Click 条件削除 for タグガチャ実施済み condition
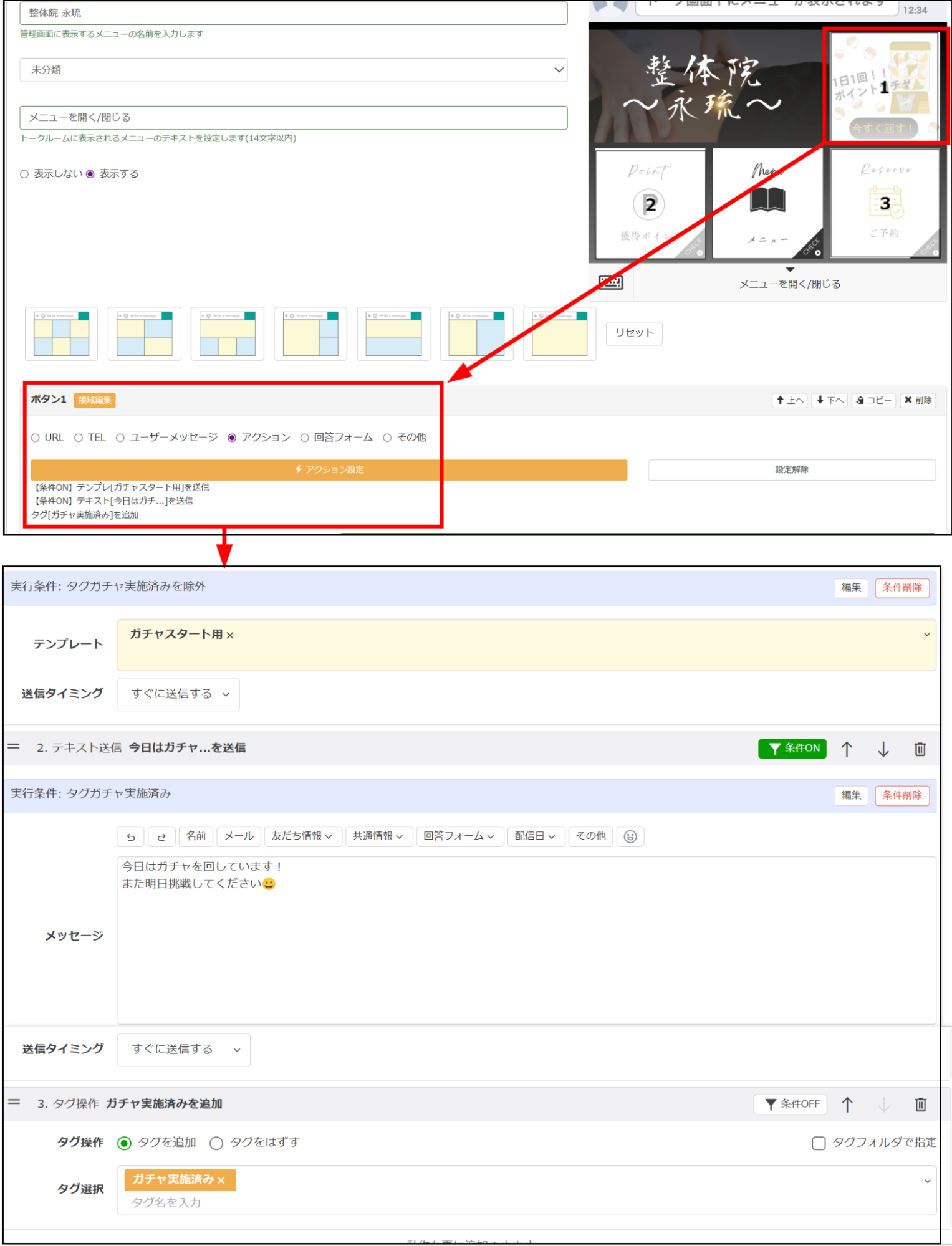Screen dimensions: 952x1246 [x=902, y=796]
